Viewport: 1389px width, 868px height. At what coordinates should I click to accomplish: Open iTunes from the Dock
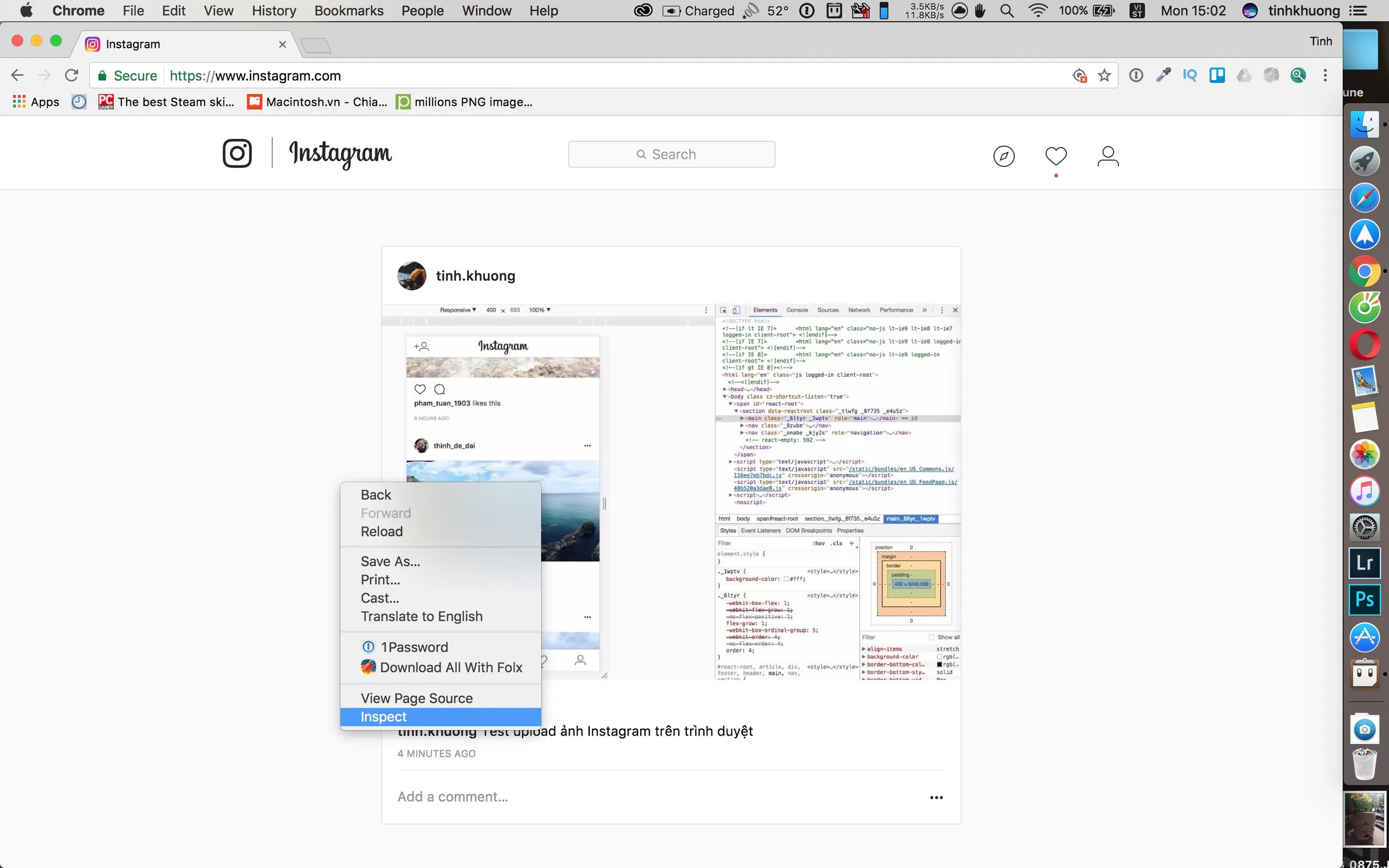tap(1365, 491)
